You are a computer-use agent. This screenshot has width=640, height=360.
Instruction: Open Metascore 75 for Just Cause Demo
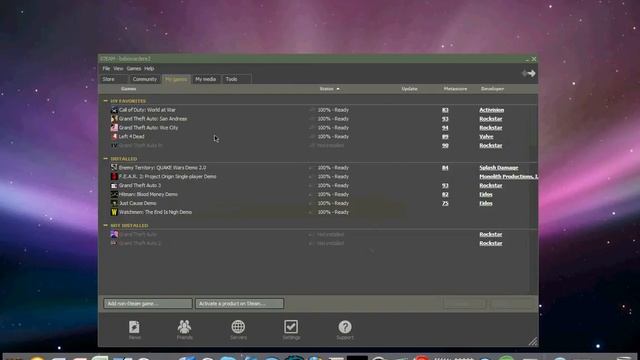[445, 203]
